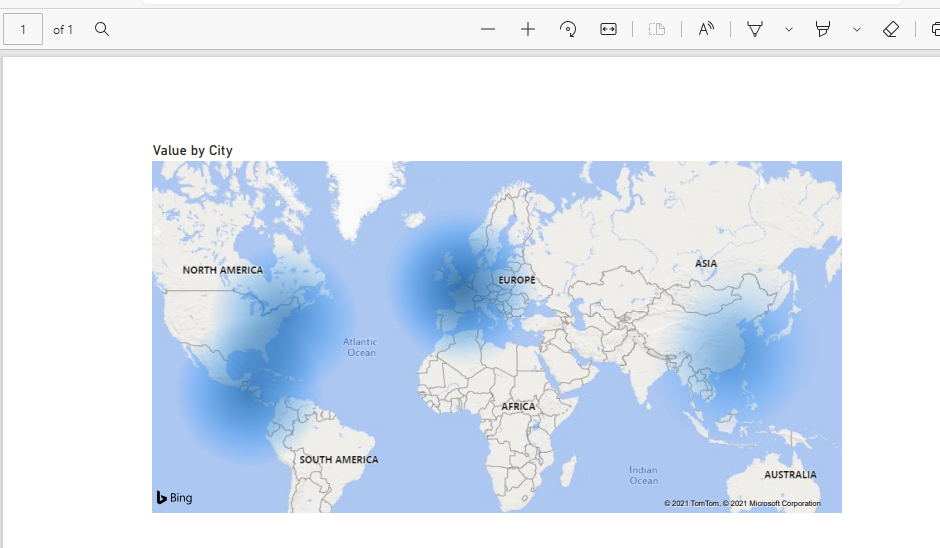The height and width of the screenshot is (548, 940).
Task: Zoom out using the minus icon
Action: pos(488,29)
